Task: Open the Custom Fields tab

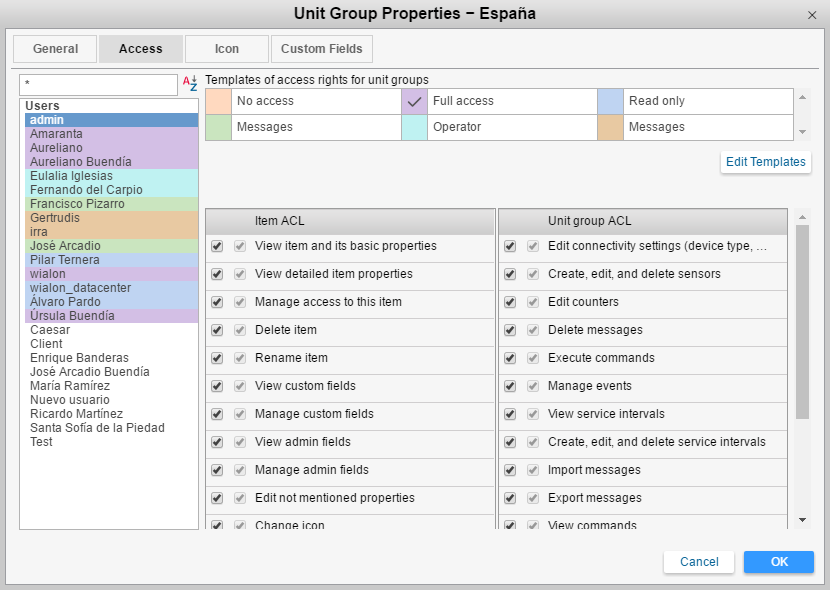Action: 323,49
